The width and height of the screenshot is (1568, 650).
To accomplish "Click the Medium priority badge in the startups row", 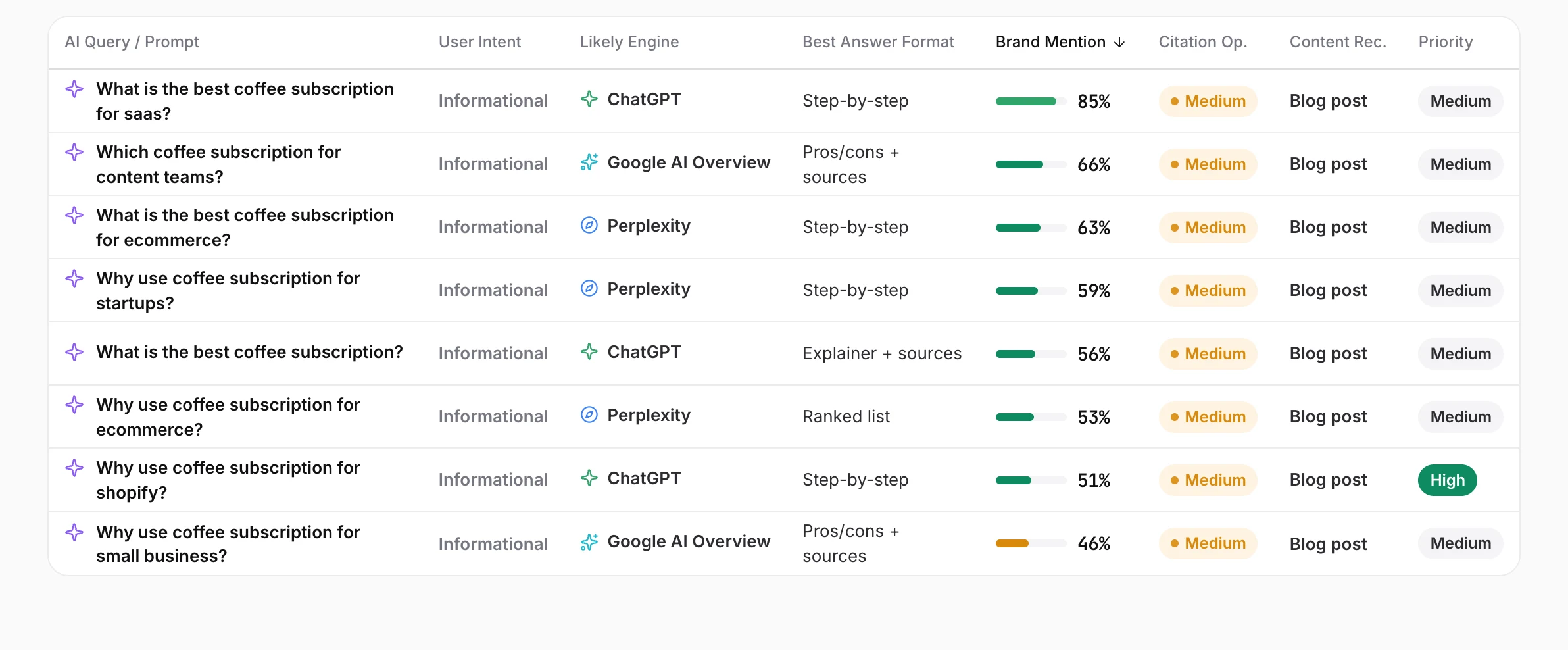I will pyautogui.click(x=1461, y=291).
